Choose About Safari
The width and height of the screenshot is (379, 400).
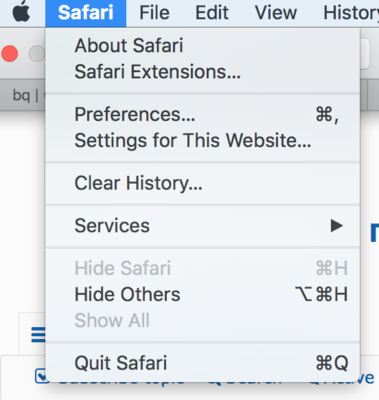203,45
